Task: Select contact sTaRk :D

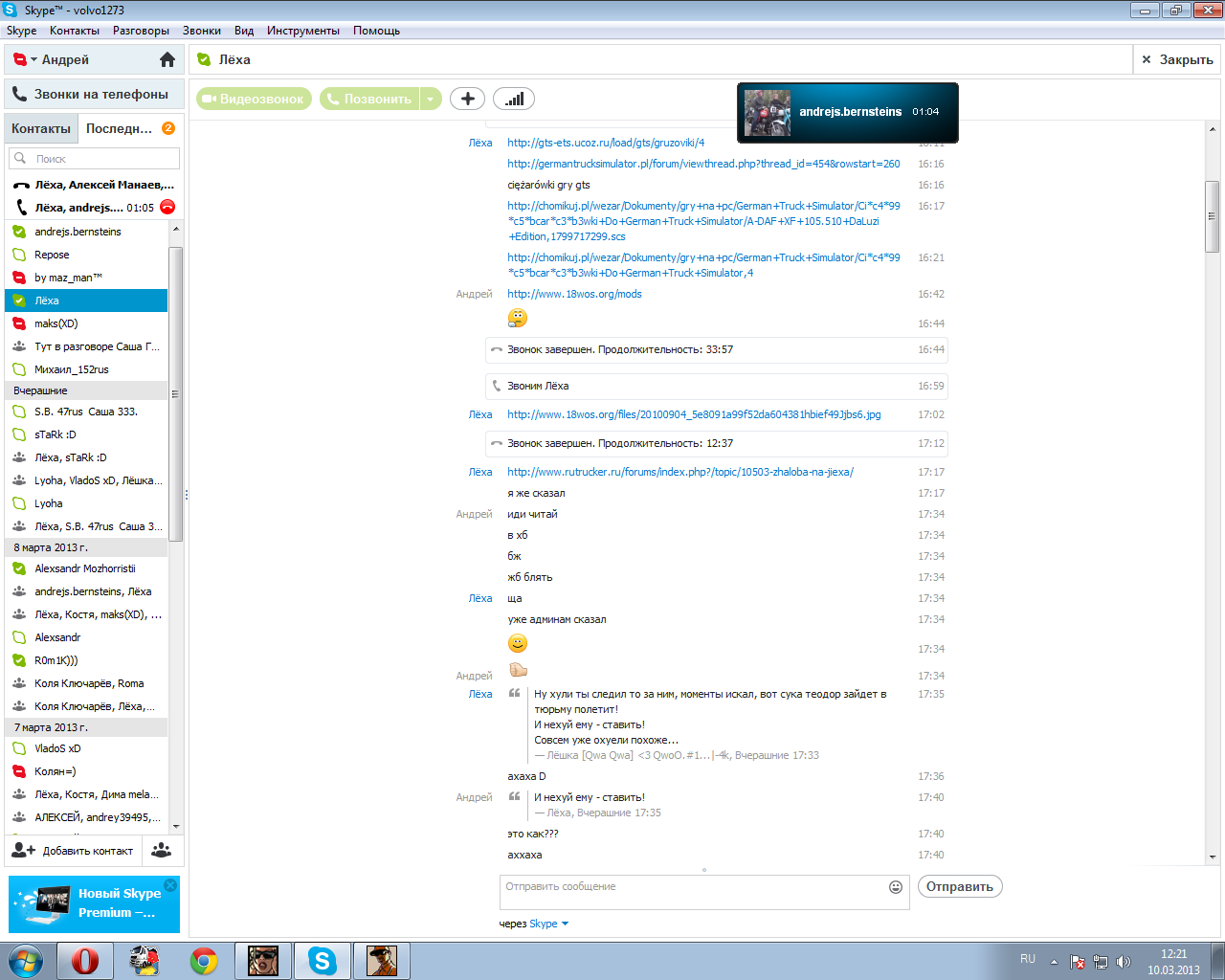Action: (87, 434)
